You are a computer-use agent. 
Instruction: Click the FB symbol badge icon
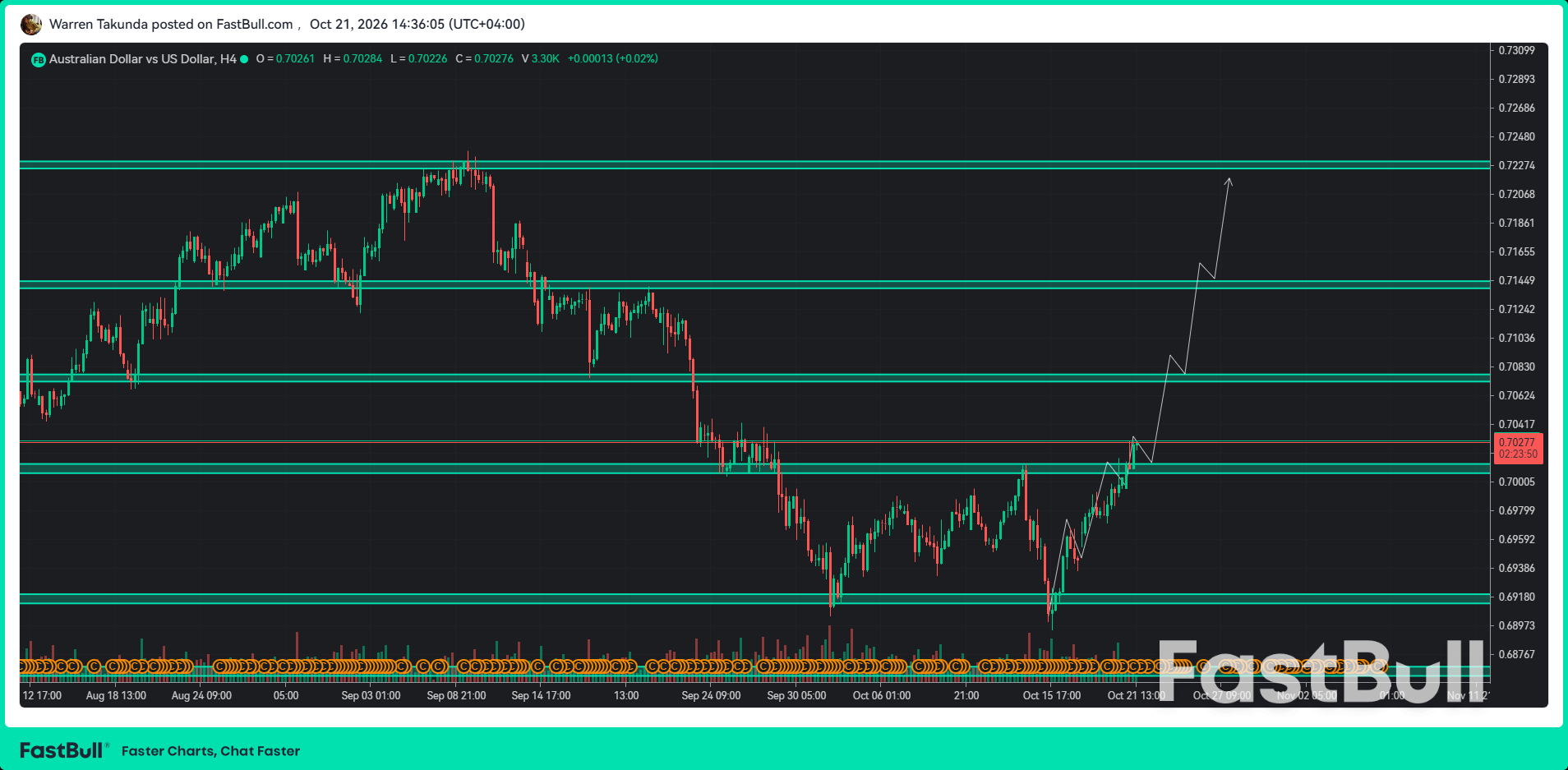[x=38, y=60]
